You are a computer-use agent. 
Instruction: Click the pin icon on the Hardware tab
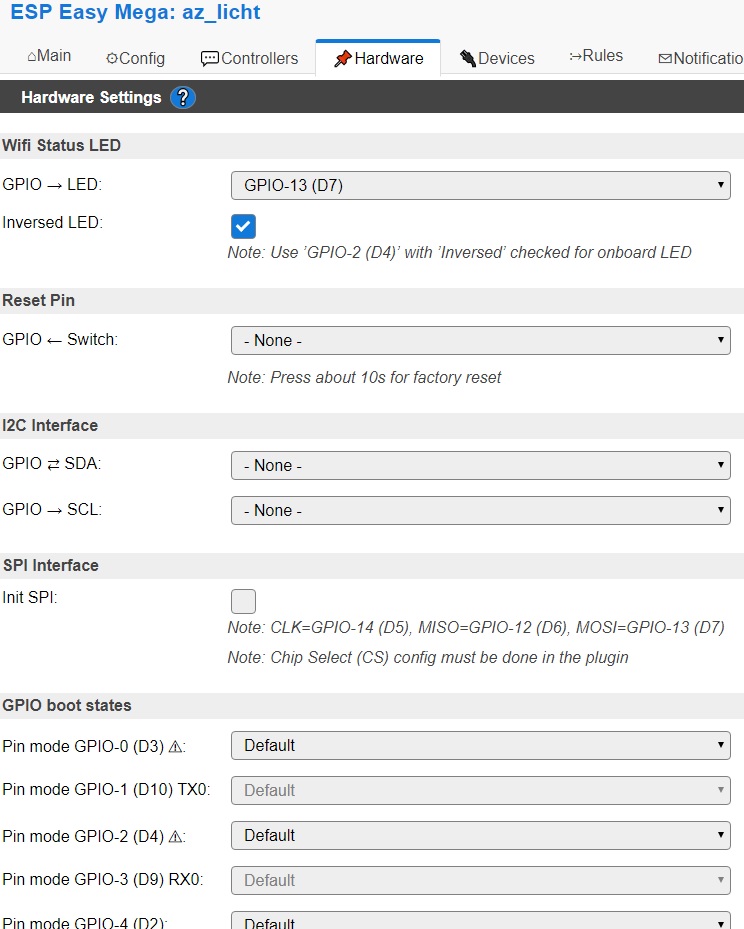[345, 58]
